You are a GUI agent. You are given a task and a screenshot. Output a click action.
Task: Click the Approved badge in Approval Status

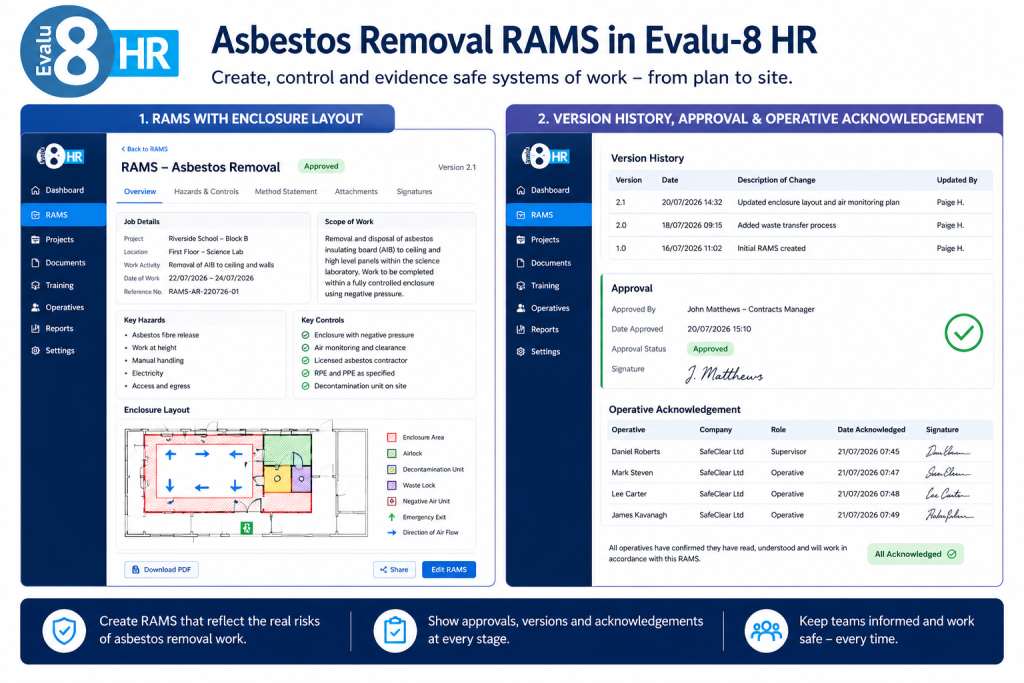710,349
